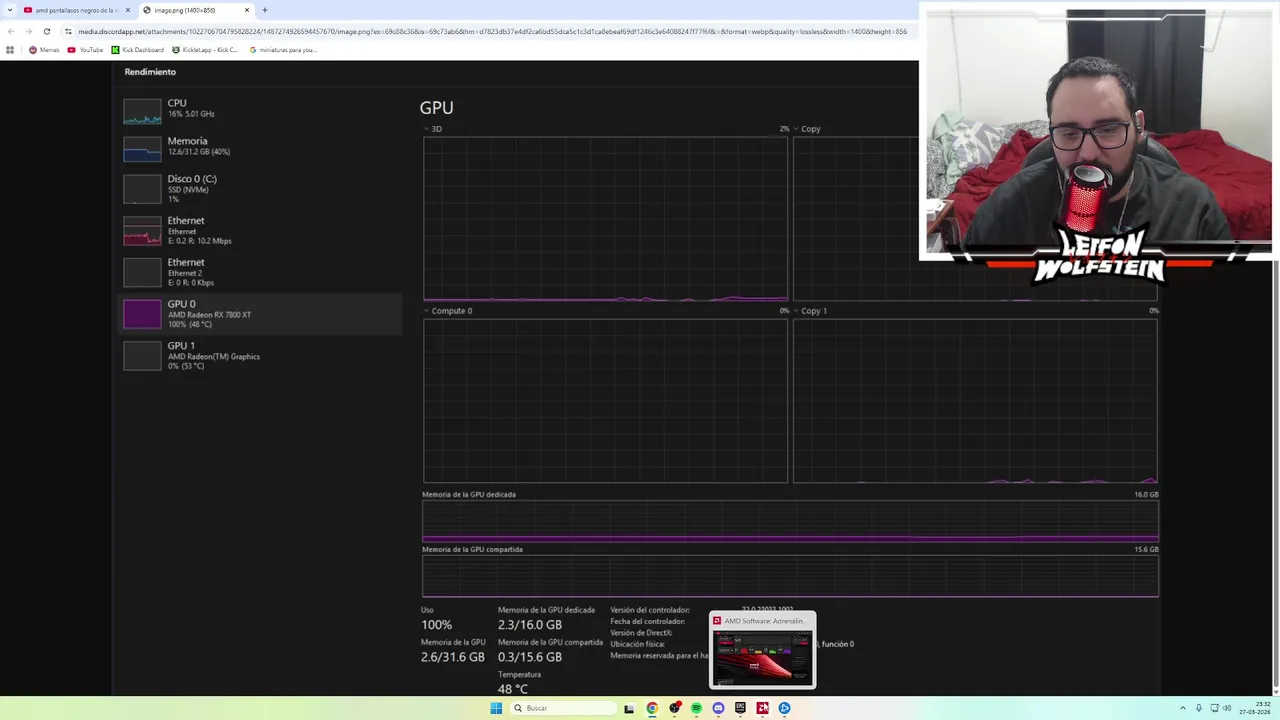Image resolution: width=1280 pixels, height=720 pixels.
Task: Click the CPU mini usage graph thumbnail
Action: [x=142, y=112]
